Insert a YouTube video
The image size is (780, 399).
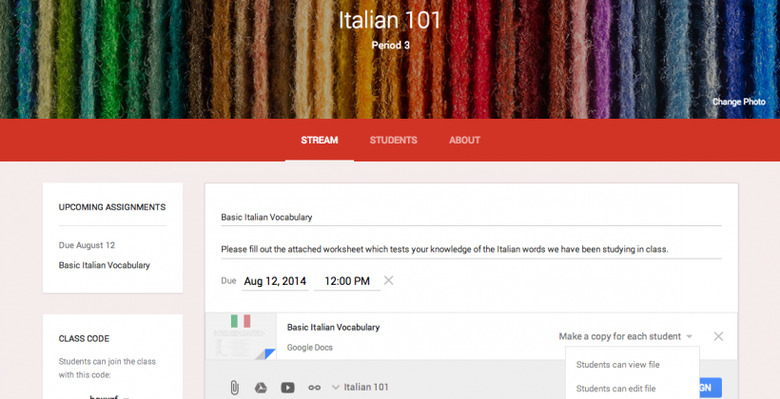tap(288, 388)
